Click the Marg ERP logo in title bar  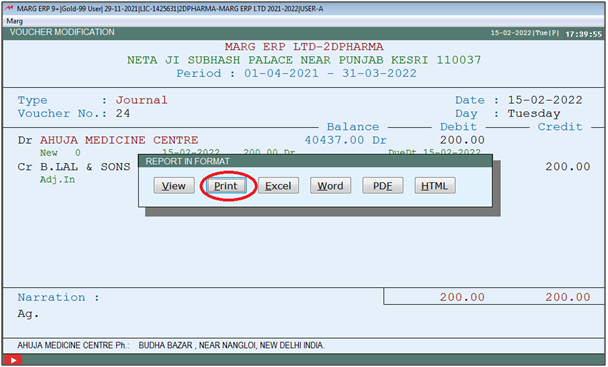point(9,8)
